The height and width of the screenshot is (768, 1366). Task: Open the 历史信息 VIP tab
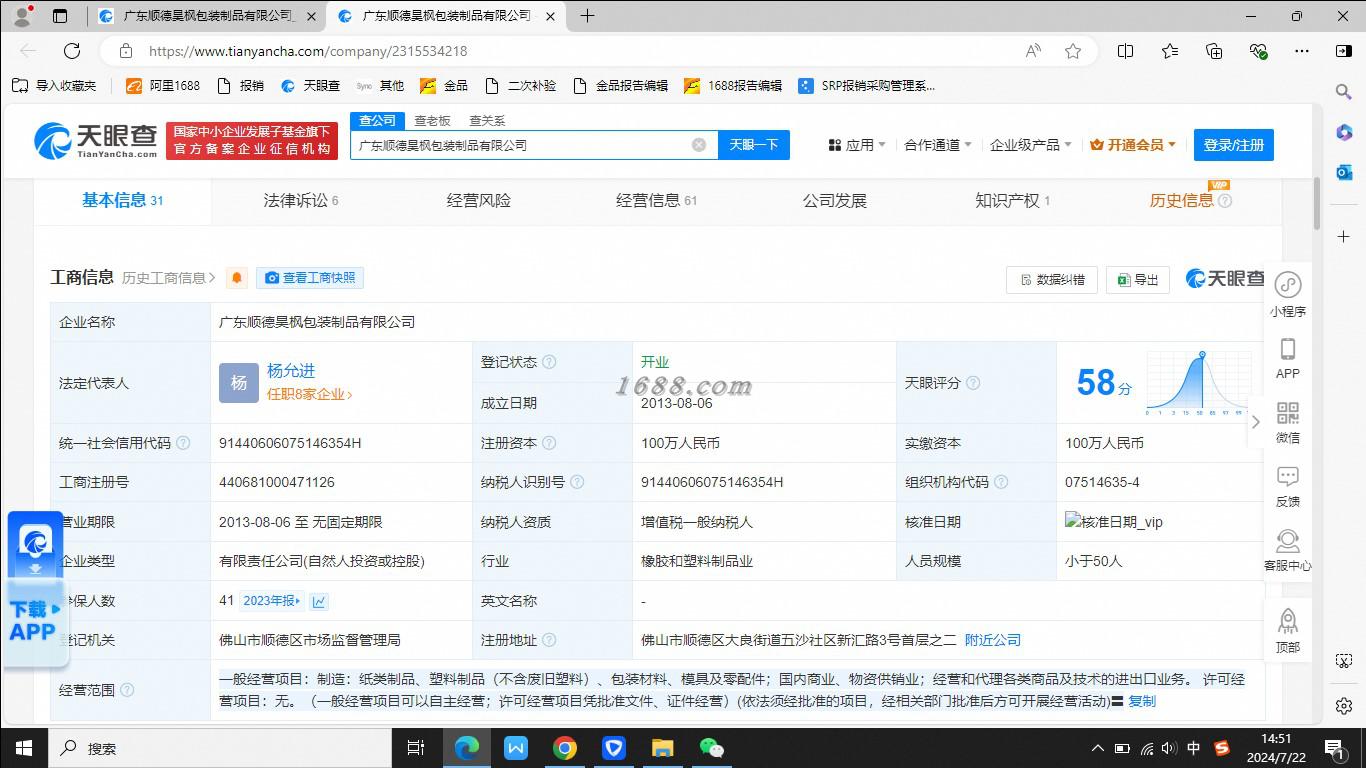click(1190, 200)
